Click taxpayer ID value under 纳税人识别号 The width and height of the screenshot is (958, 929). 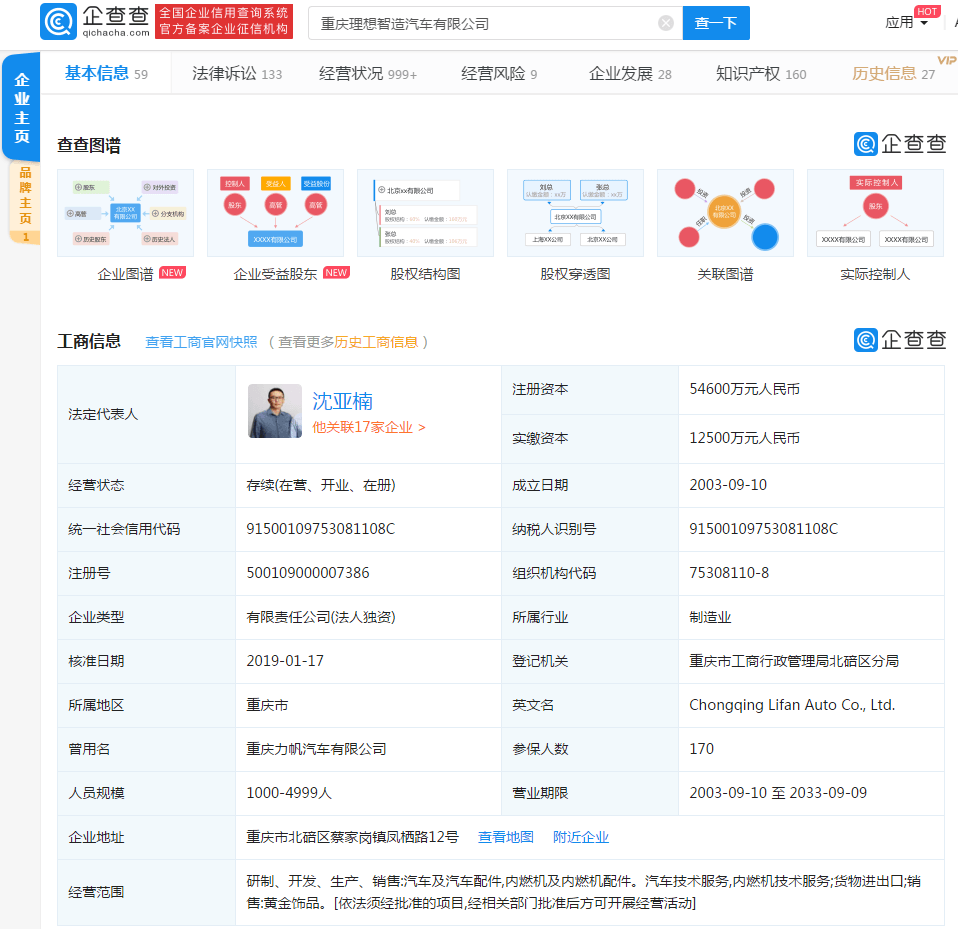coord(763,529)
